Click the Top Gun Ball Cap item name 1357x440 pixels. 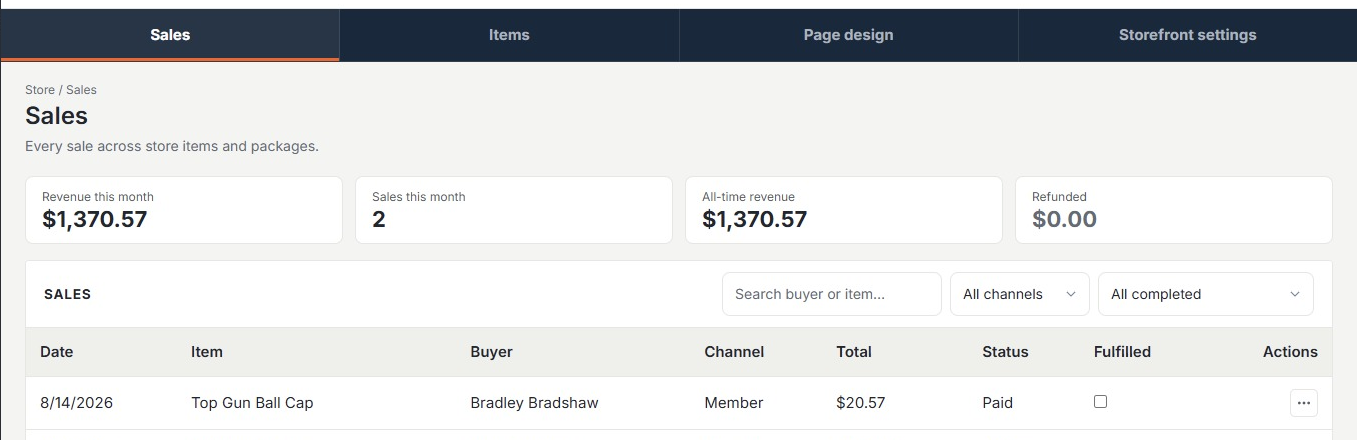click(x=252, y=403)
